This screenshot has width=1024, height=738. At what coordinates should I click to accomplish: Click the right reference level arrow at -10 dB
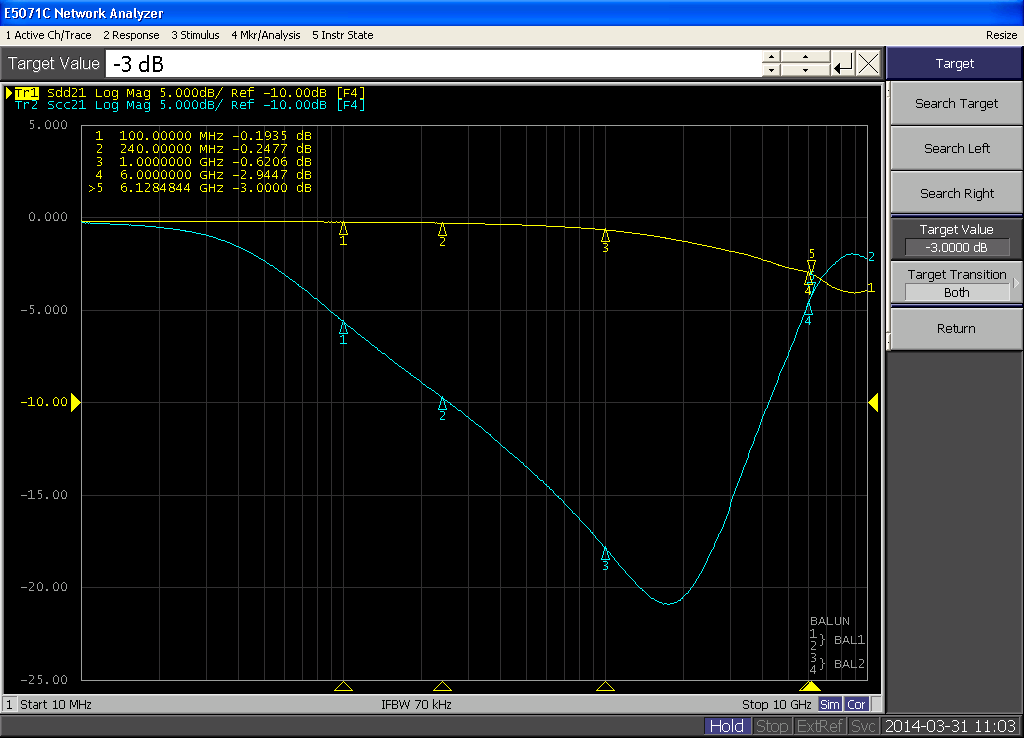873,402
